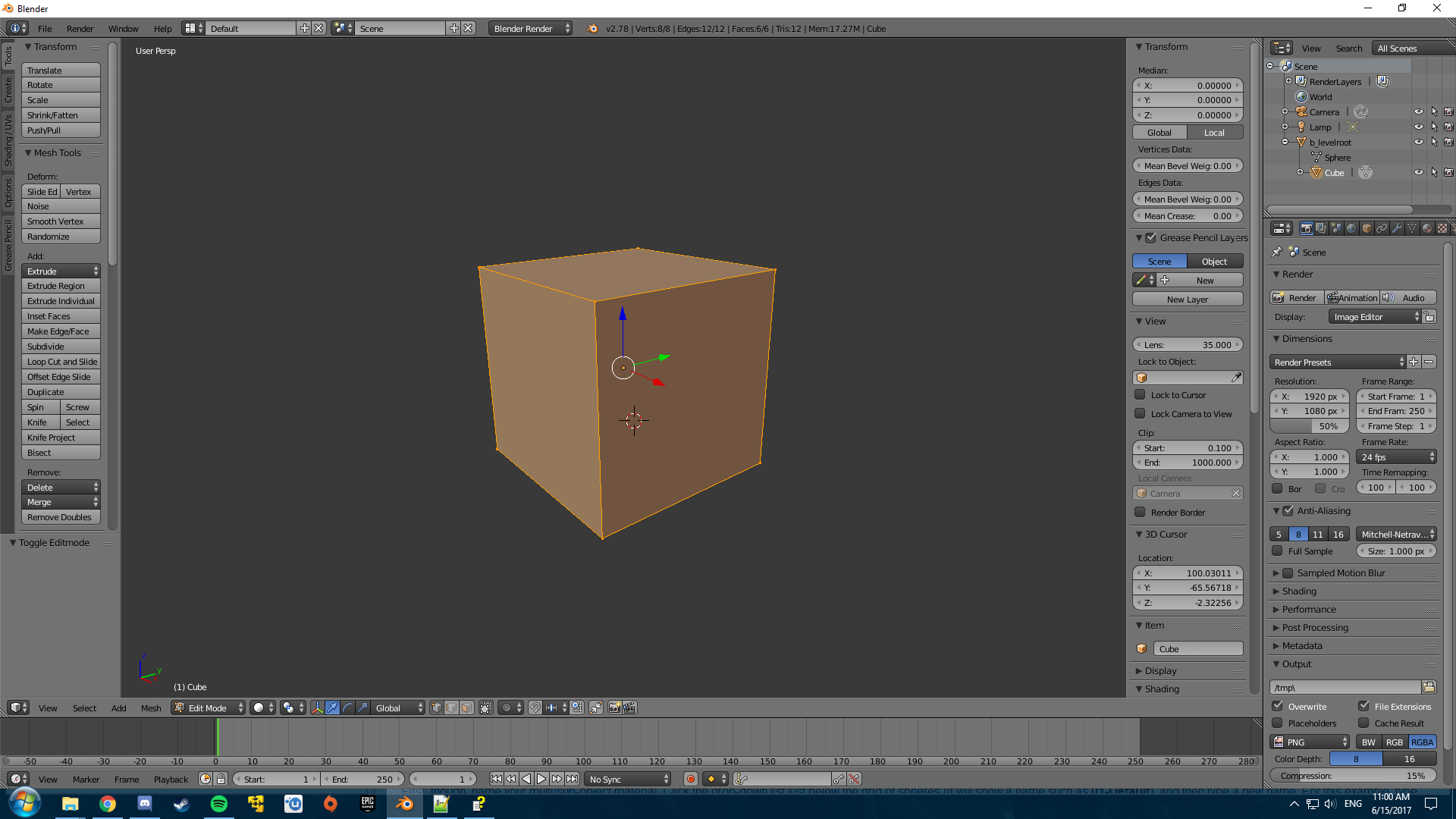Viewport: 1456px width, 819px height.
Task: Open the Edit Mode dropdown
Action: (x=207, y=708)
